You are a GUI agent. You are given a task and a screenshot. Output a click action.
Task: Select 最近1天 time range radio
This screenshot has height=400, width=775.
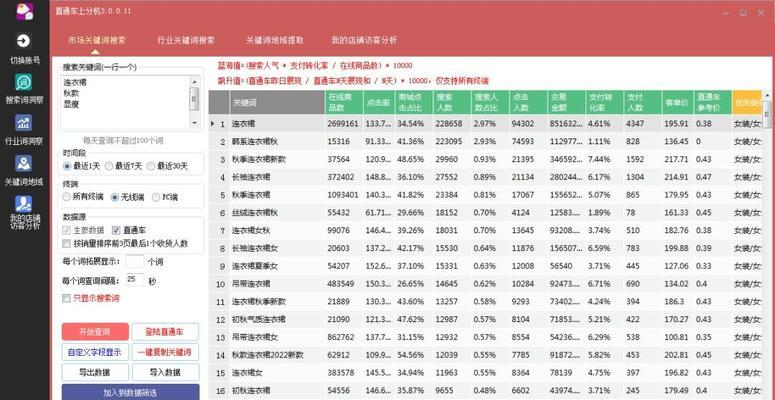[67, 166]
